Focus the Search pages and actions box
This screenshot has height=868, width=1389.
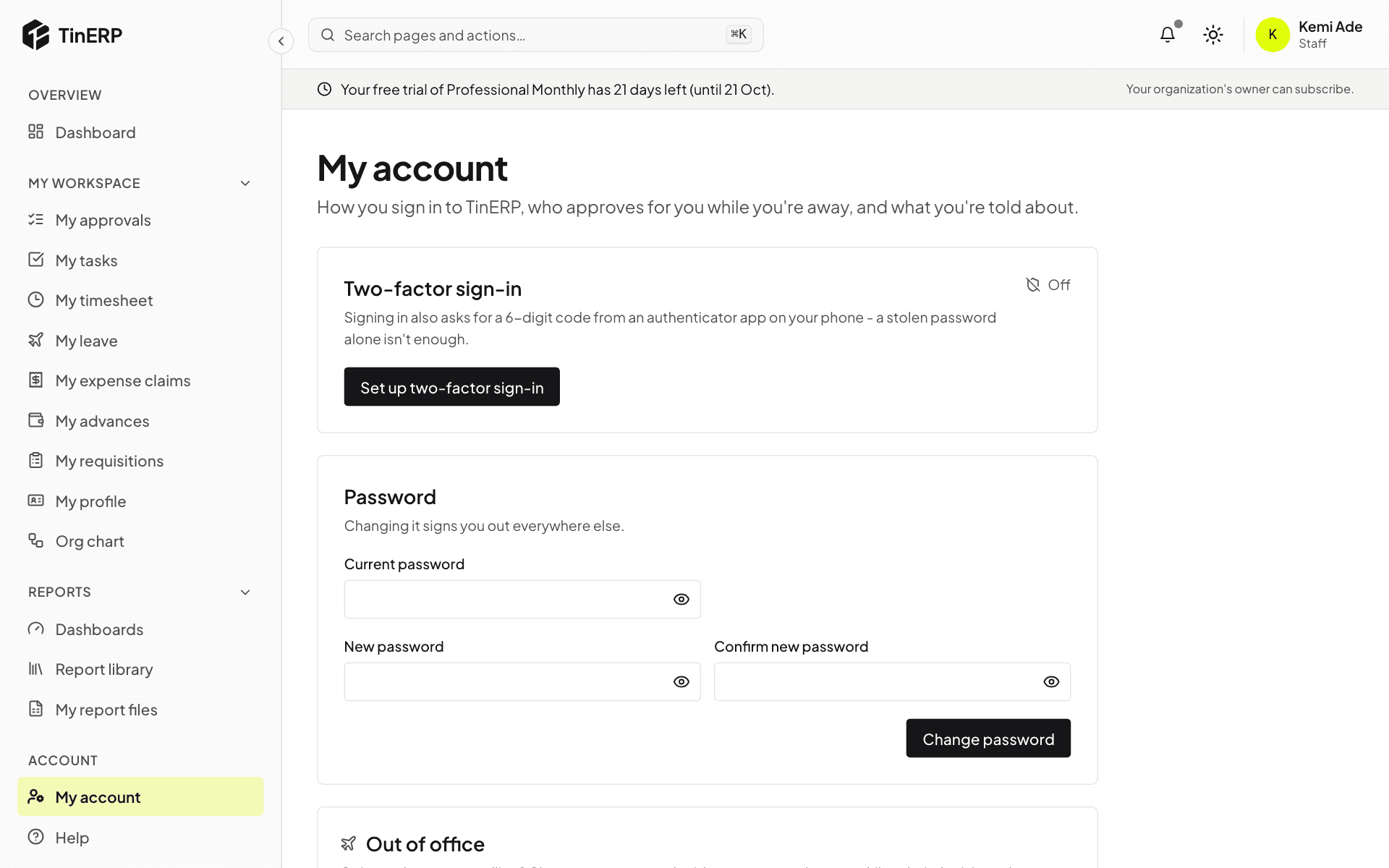[535, 35]
